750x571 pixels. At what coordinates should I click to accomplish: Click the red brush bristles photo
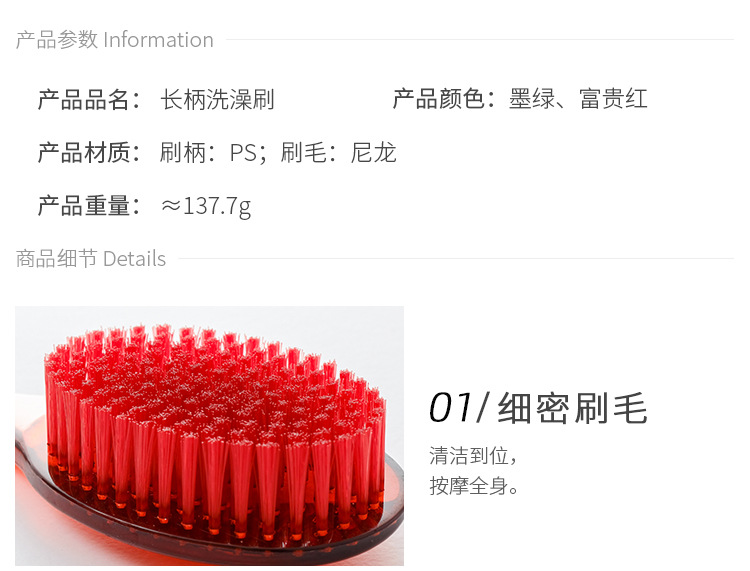coord(209,436)
